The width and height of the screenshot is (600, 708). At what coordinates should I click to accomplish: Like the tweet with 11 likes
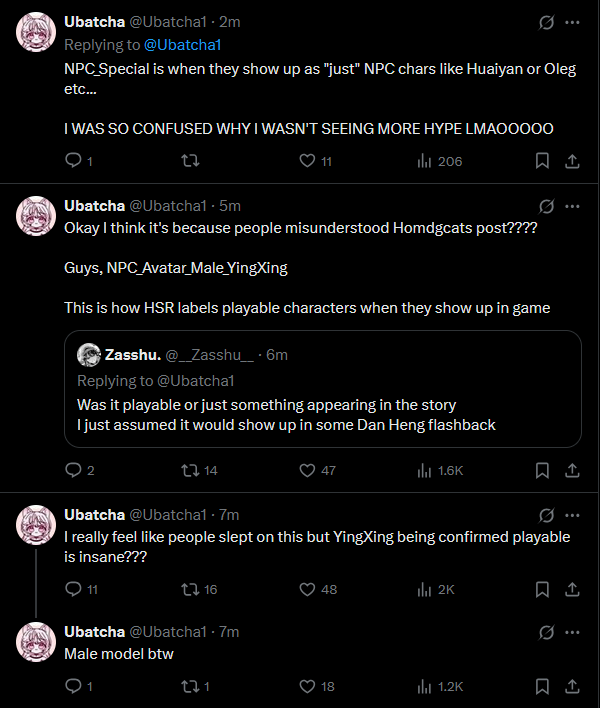[x=308, y=161]
